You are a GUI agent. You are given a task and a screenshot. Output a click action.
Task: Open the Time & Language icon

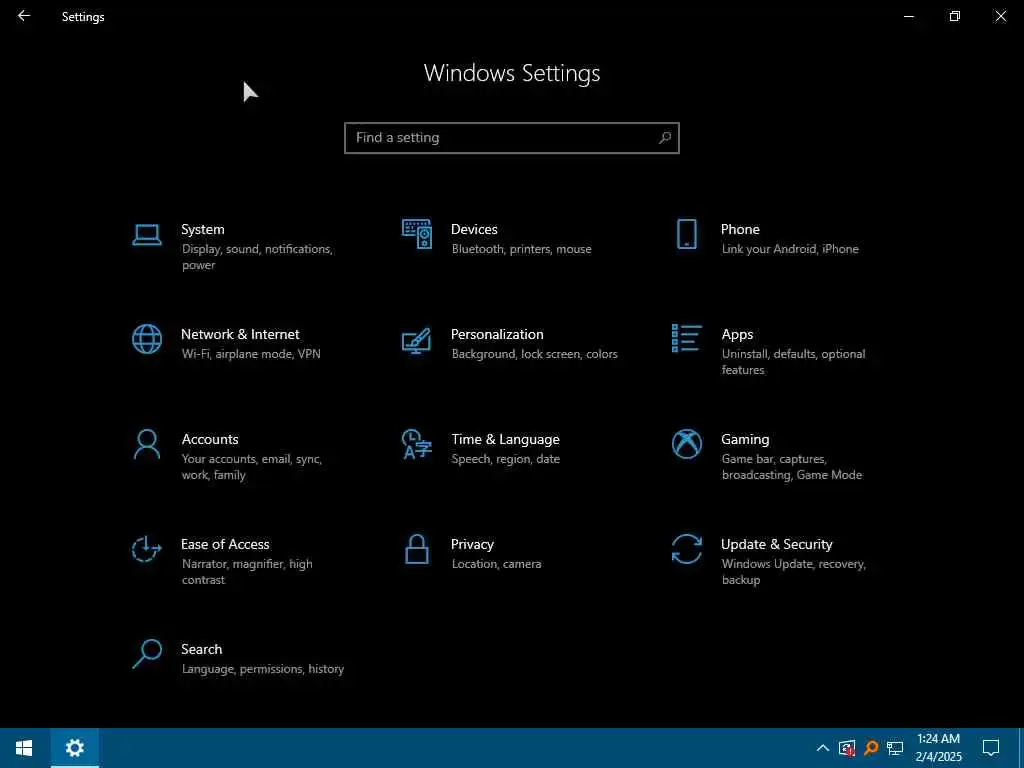point(417,444)
